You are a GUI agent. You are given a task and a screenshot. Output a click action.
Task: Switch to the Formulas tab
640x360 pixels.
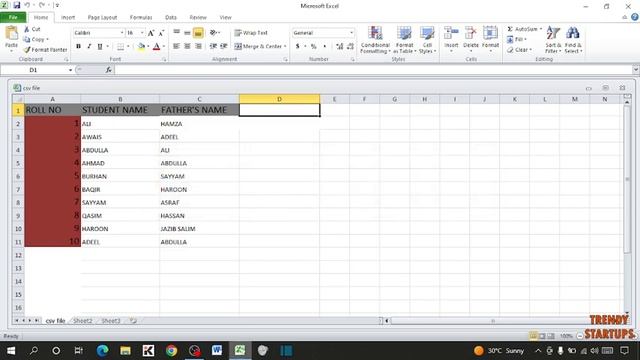pyautogui.click(x=141, y=18)
